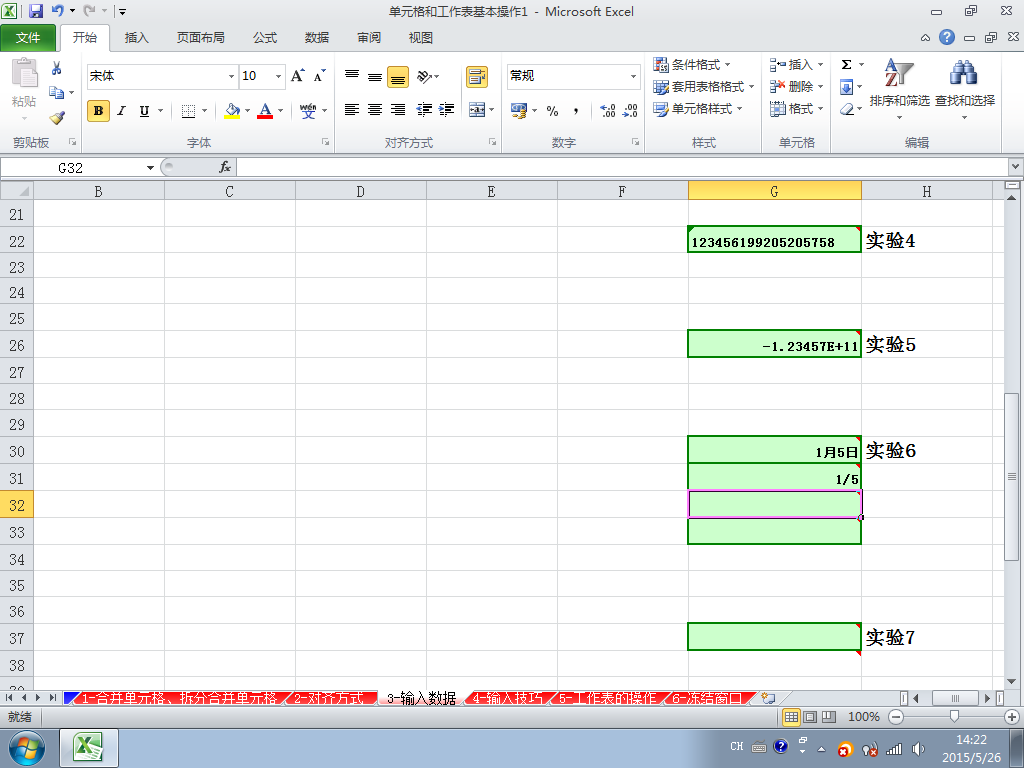Click the text orientation icon
This screenshot has height=768, width=1024.
[x=424, y=76]
